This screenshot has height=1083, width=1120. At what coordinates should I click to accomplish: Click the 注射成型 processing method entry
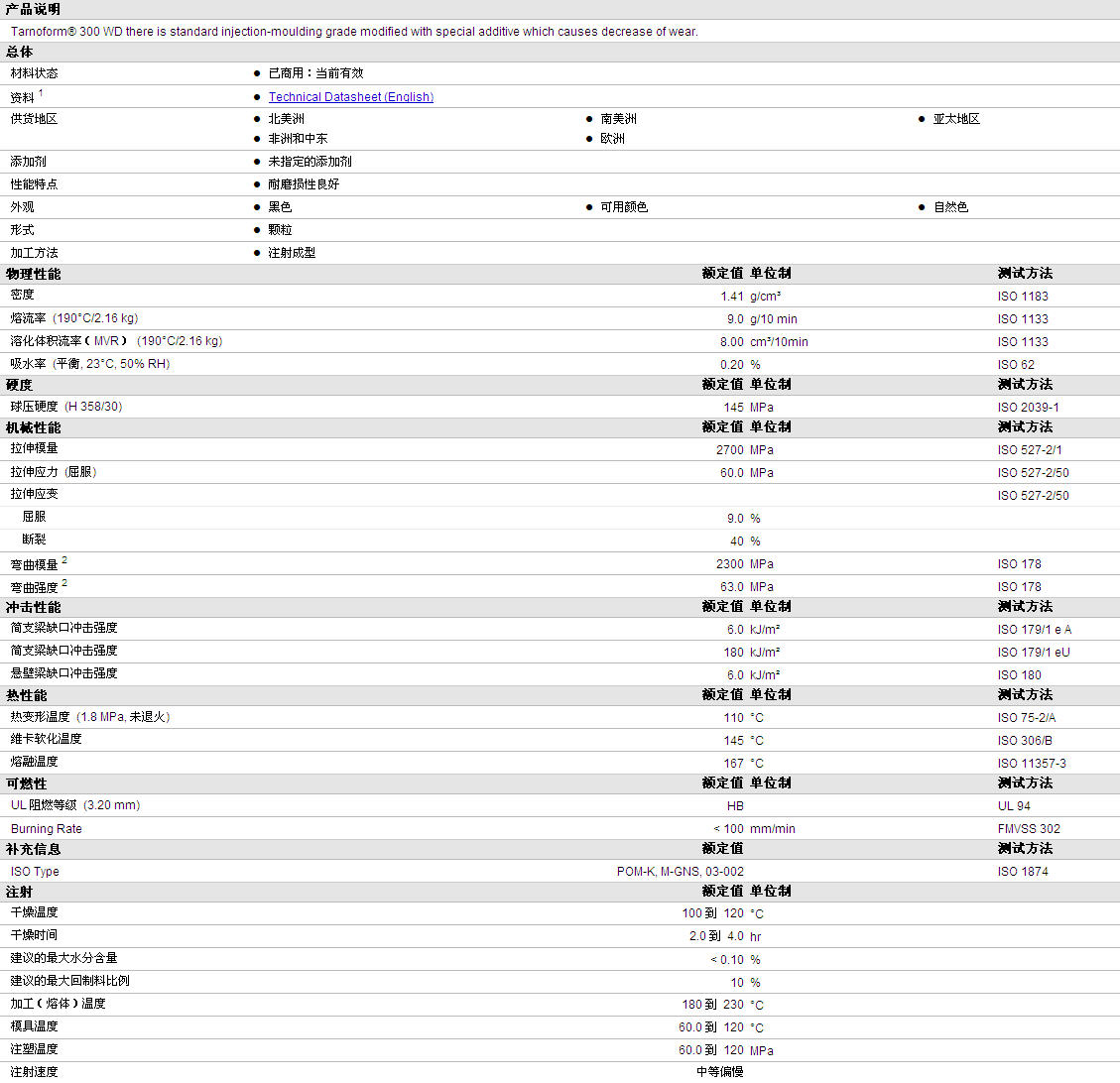coord(292,253)
